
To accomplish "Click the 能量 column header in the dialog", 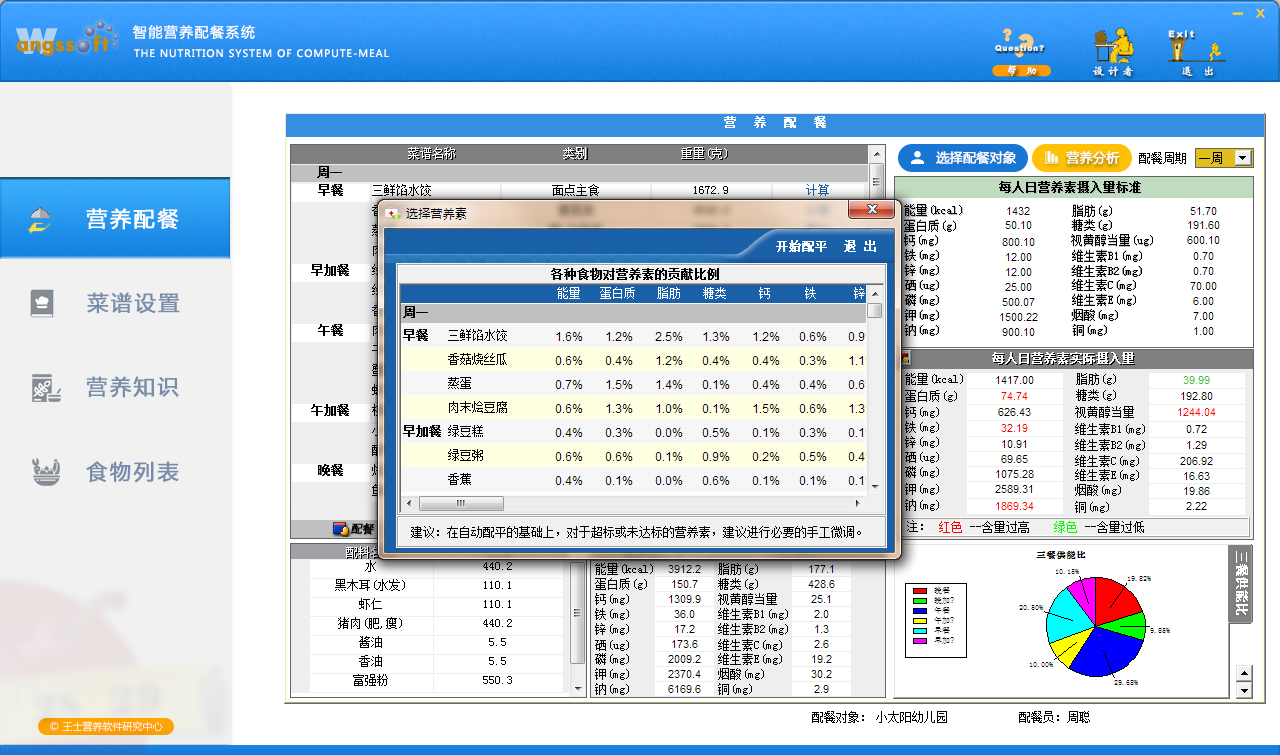I will click(569, 294).
